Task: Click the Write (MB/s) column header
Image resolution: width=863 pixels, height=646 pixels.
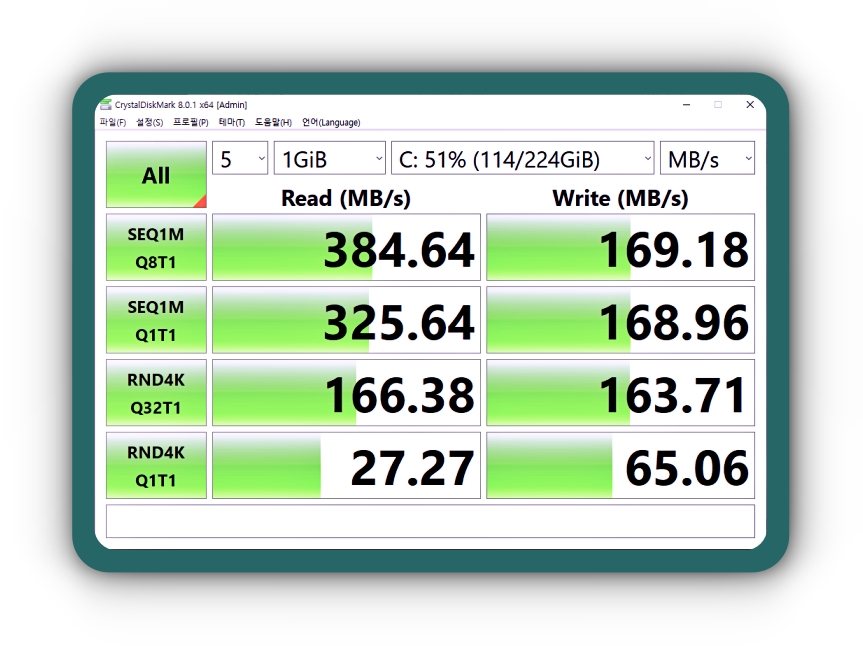Action: [620, 198]
